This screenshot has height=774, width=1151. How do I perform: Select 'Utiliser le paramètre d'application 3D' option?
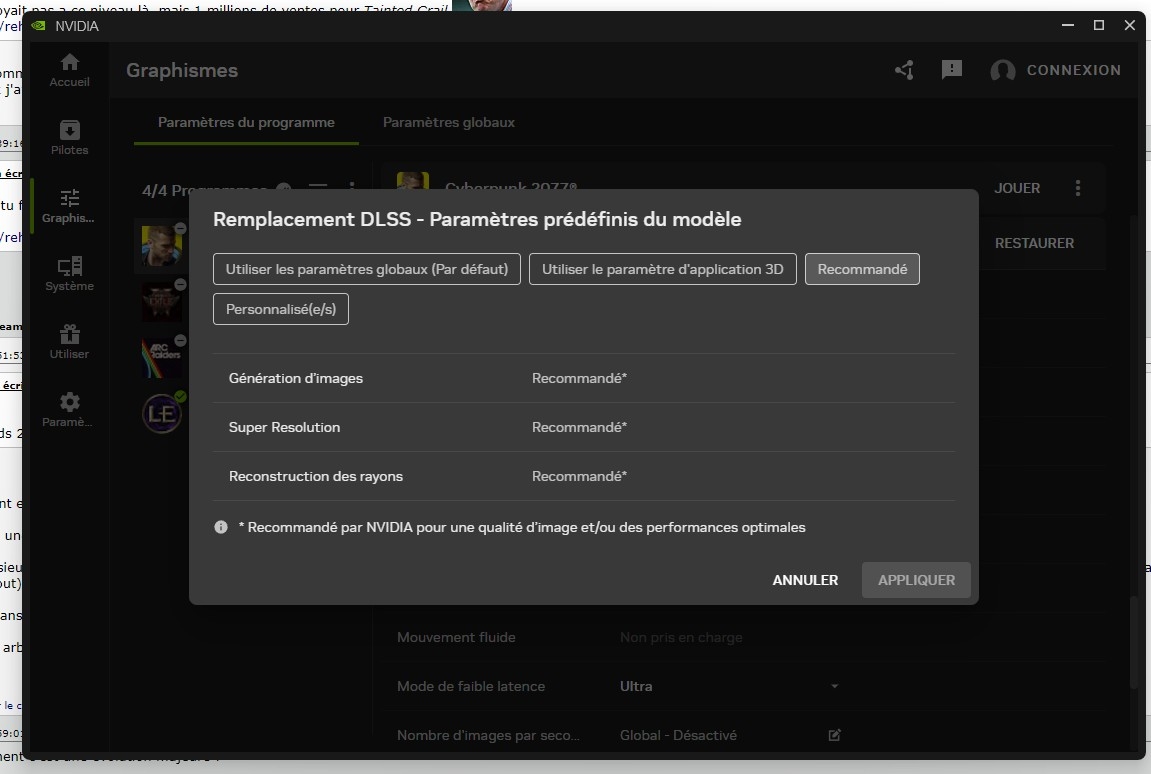coord(662,269)
